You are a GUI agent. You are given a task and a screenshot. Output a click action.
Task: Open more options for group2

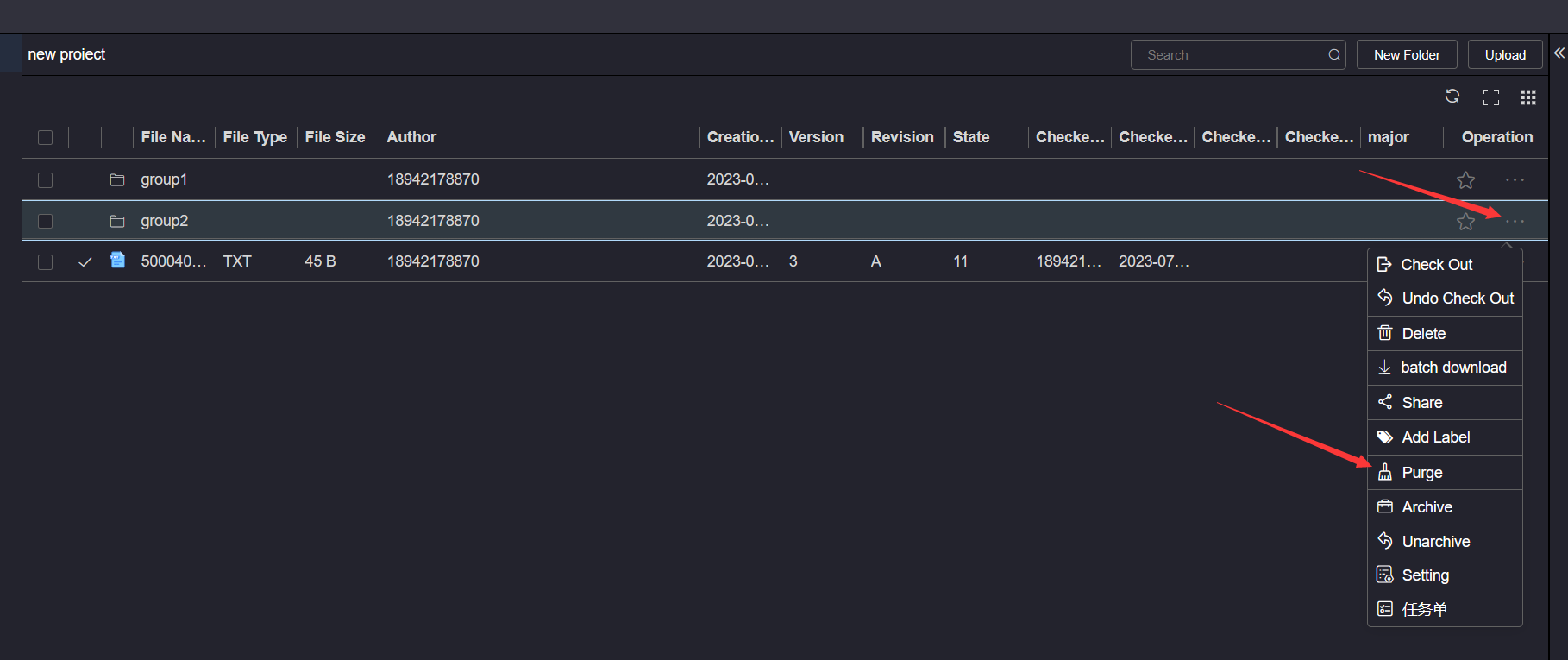(1515, 222)
